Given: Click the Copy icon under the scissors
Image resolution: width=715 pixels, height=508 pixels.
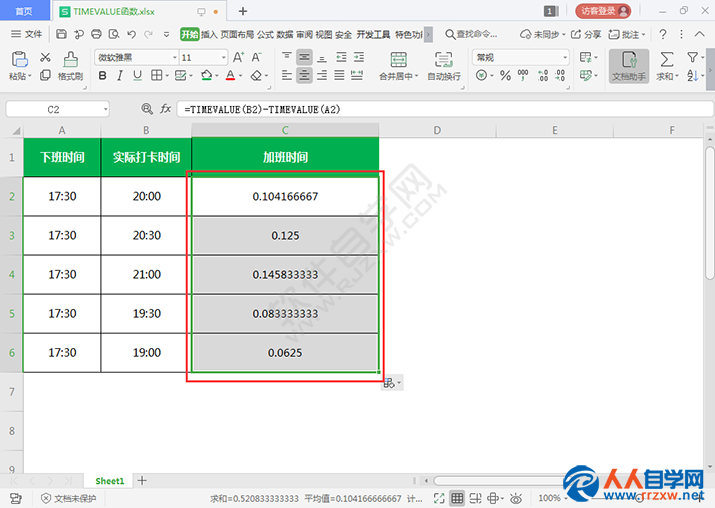Looking at the screenshot, I should point(45,75).
